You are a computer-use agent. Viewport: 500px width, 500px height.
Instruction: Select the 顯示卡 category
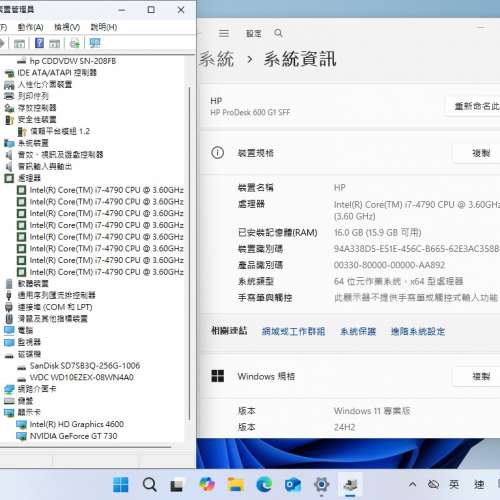(29, 412)
